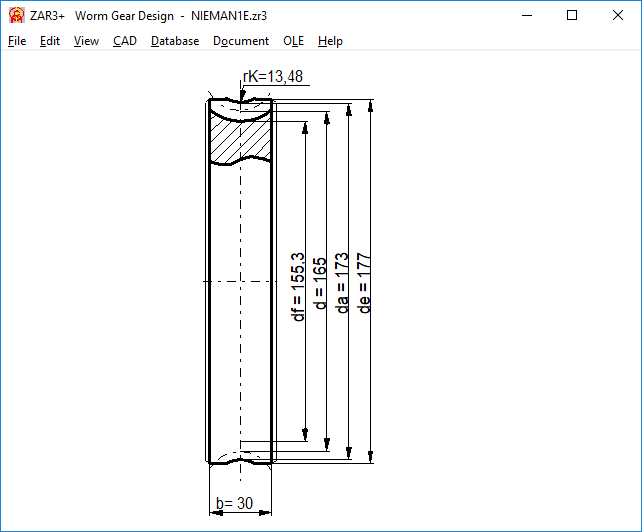Select the df = 155.3 dimension text
Viewport: 642px width, 532px height.
pyautogui.click(x=298, y=283)
